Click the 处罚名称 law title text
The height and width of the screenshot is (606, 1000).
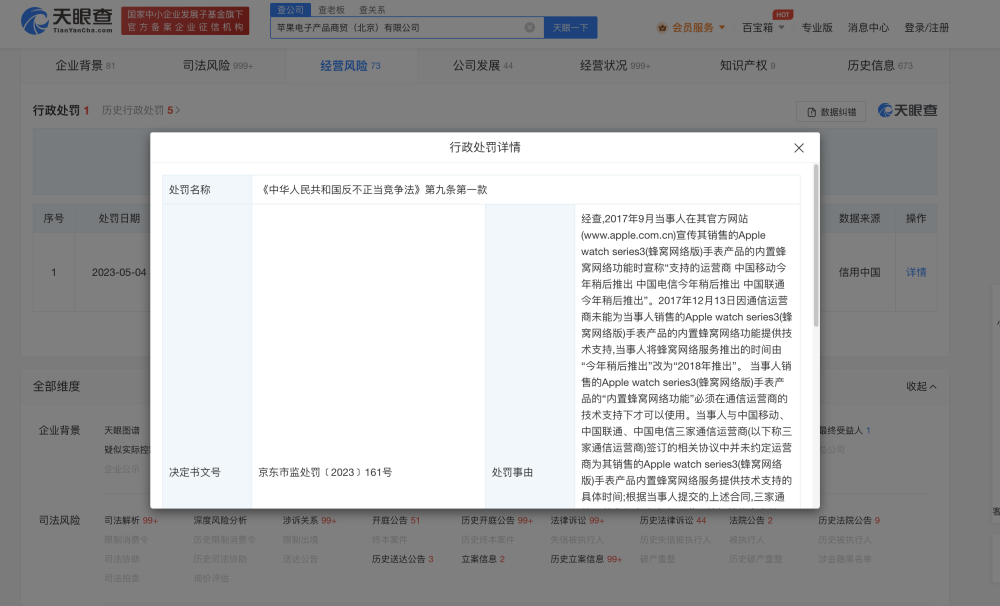click(372, 189)
